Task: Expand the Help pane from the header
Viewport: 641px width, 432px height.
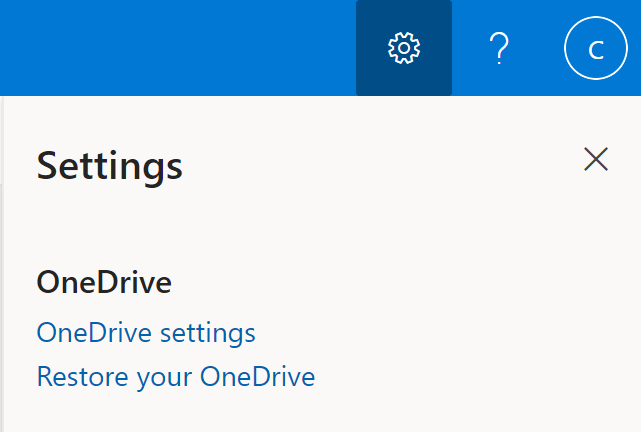Action: click(499, 48)
